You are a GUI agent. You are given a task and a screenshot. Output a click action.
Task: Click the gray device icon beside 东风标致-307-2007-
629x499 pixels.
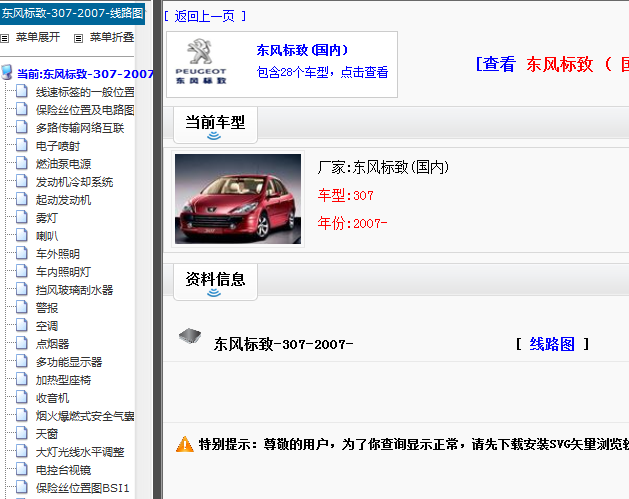[x=190, y=337]
